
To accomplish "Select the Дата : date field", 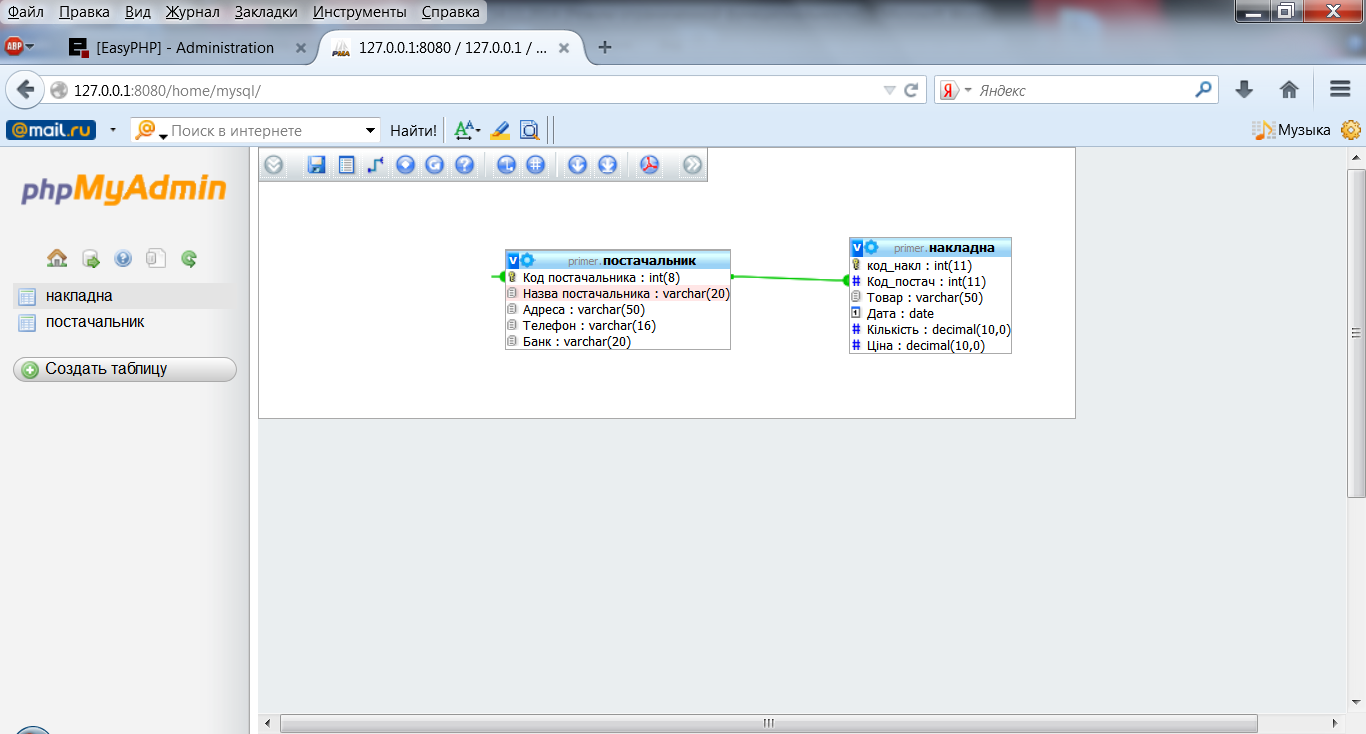I will click(930, 313).
